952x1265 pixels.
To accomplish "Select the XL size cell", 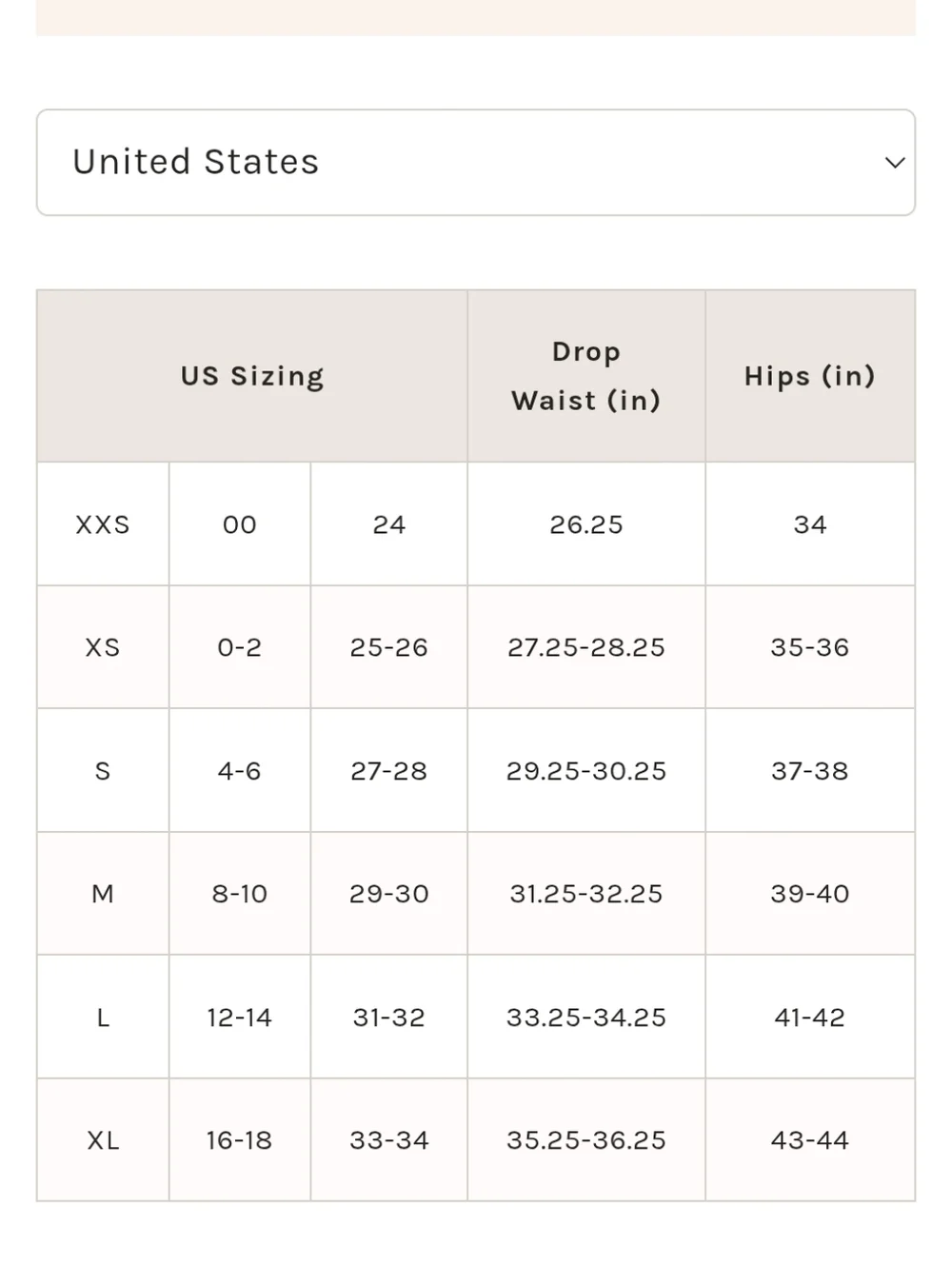I will pyautogui.click(x=103, y=1140).
